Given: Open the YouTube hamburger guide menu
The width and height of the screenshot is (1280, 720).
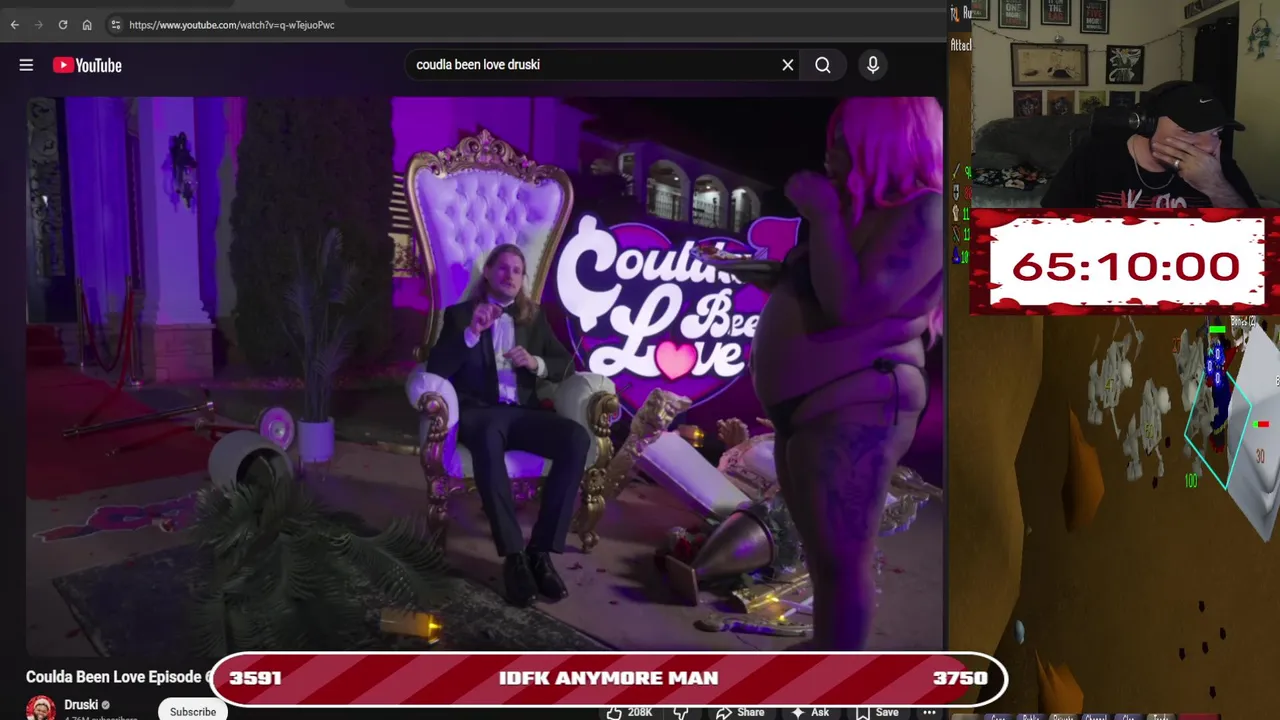Looking at the screenshot, I should (x=26, y=65).
